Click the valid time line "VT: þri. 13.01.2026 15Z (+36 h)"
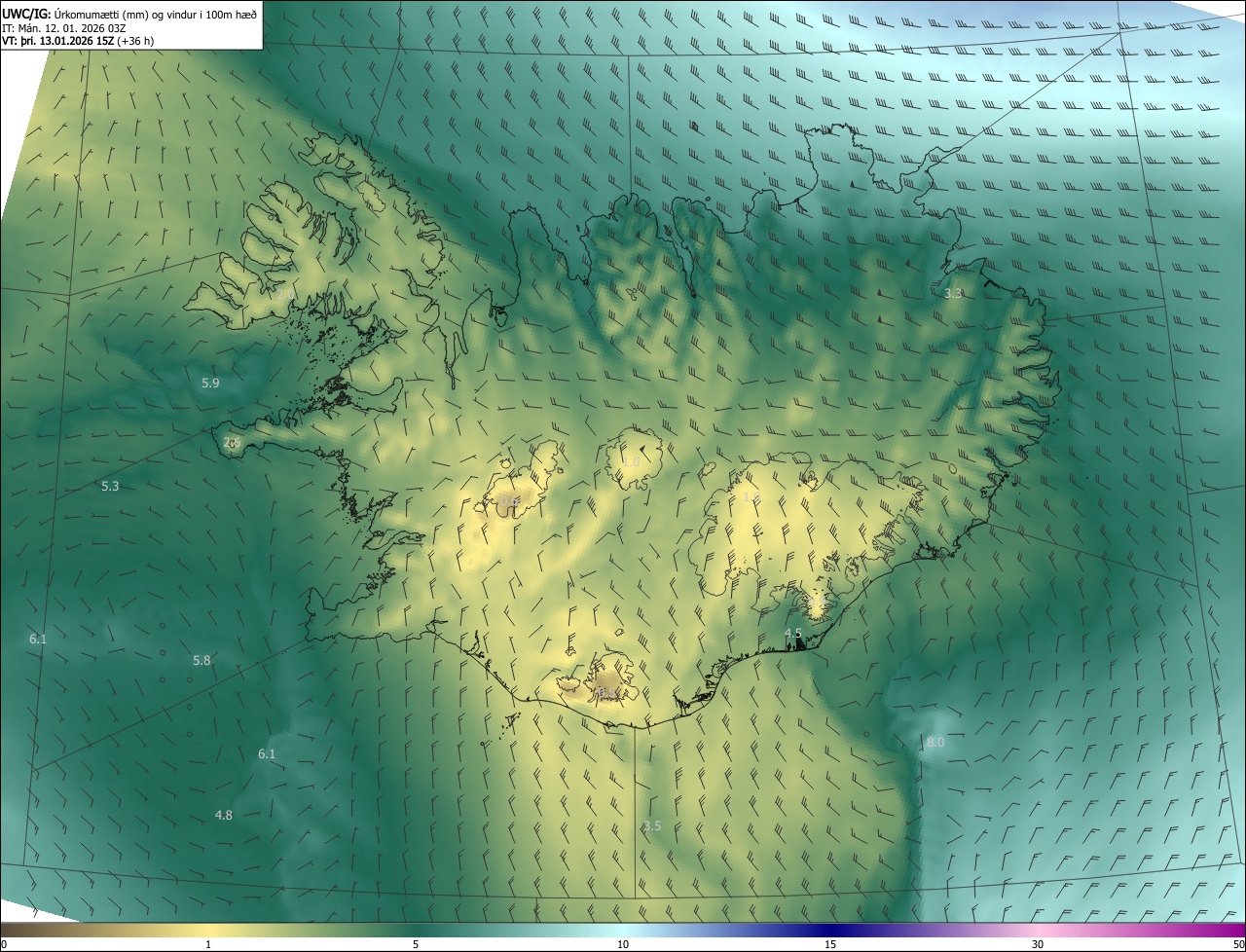Viewport: 1246px width, 952px height. (78, 41)
